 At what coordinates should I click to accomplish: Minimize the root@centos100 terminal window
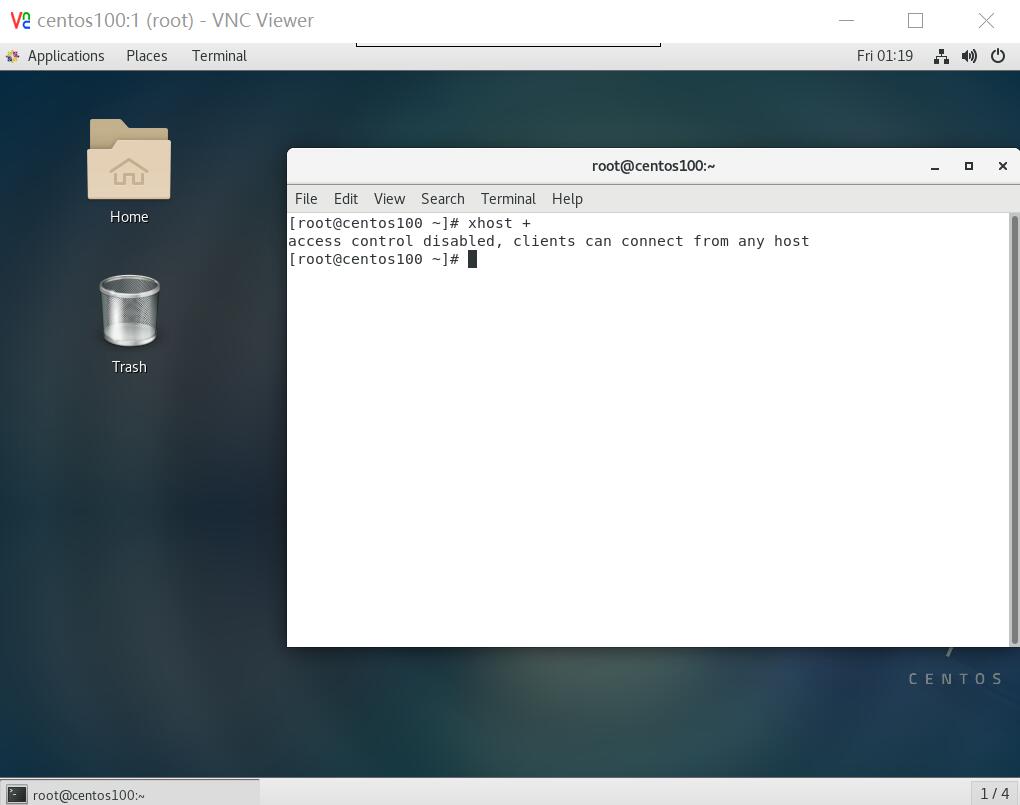(x=935, y=167)
